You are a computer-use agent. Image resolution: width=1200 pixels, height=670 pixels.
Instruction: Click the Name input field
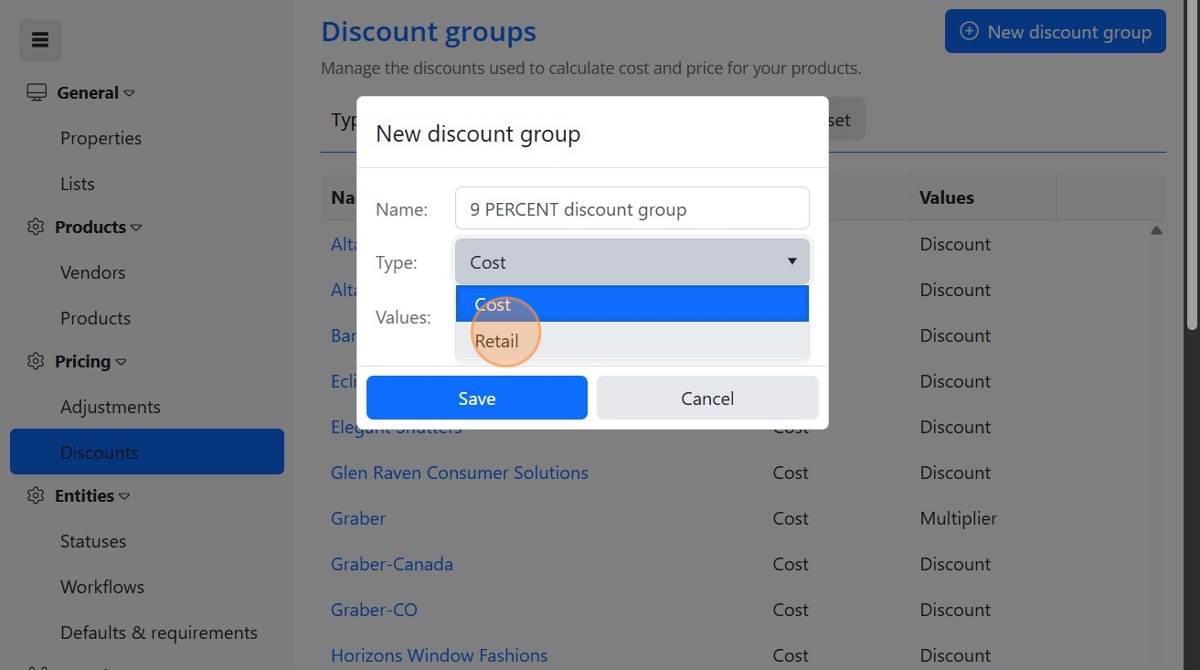coord(632,209)
